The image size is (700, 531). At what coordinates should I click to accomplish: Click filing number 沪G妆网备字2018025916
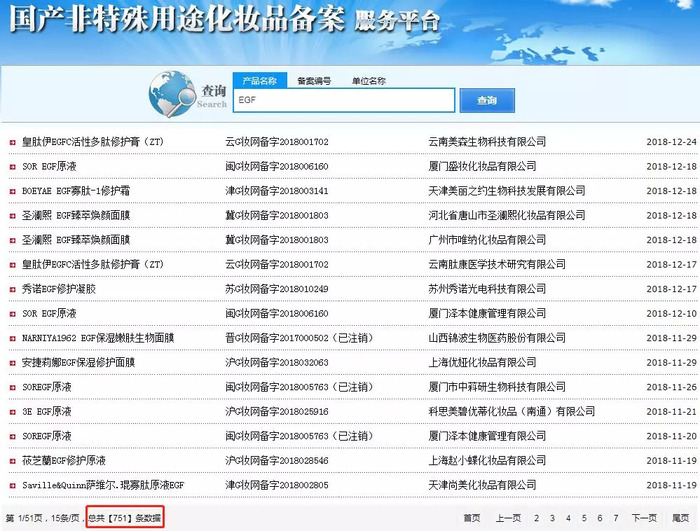(277, 412)
